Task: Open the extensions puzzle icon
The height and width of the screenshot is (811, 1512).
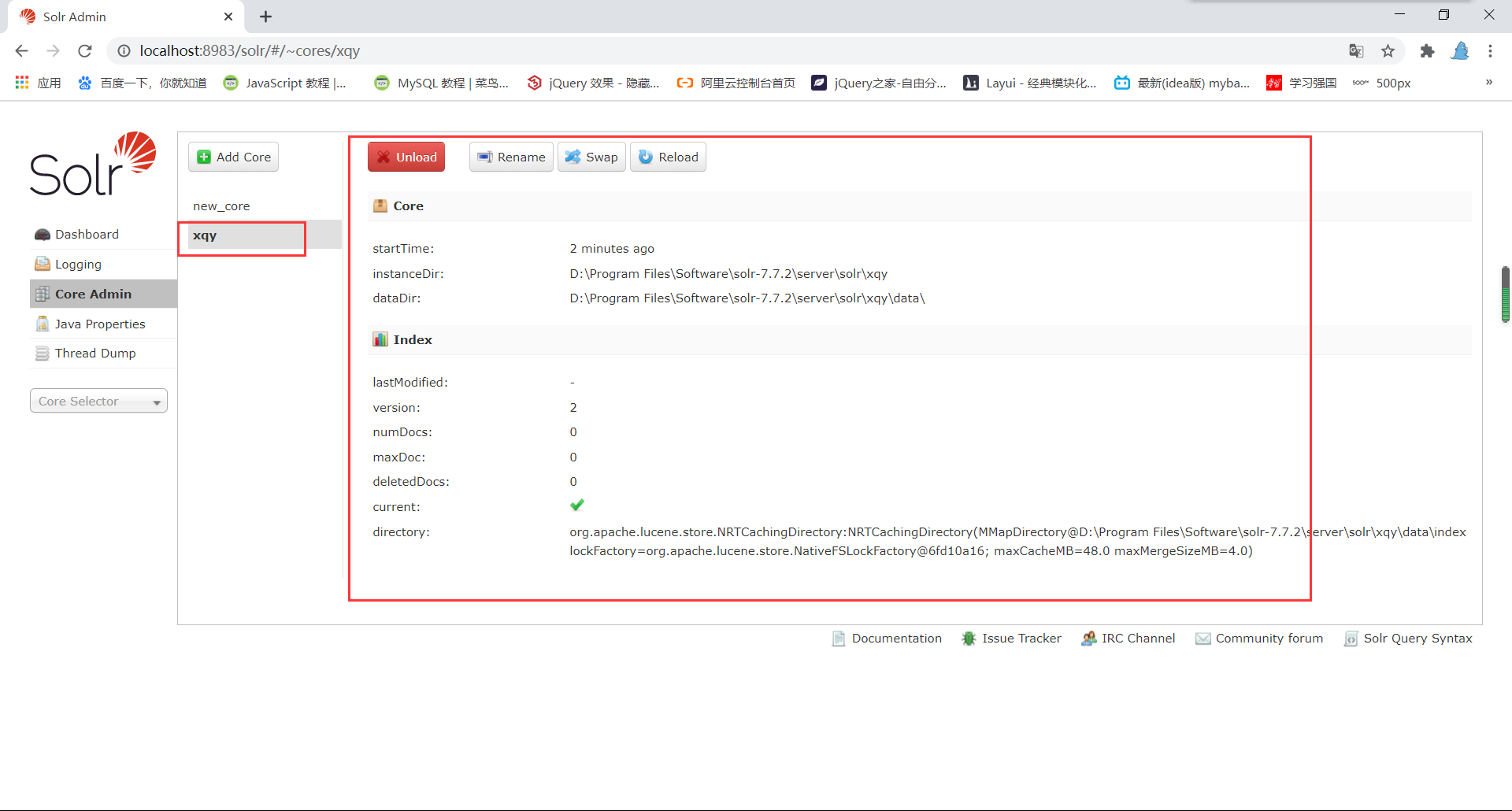Action: tap(1427, 51)
